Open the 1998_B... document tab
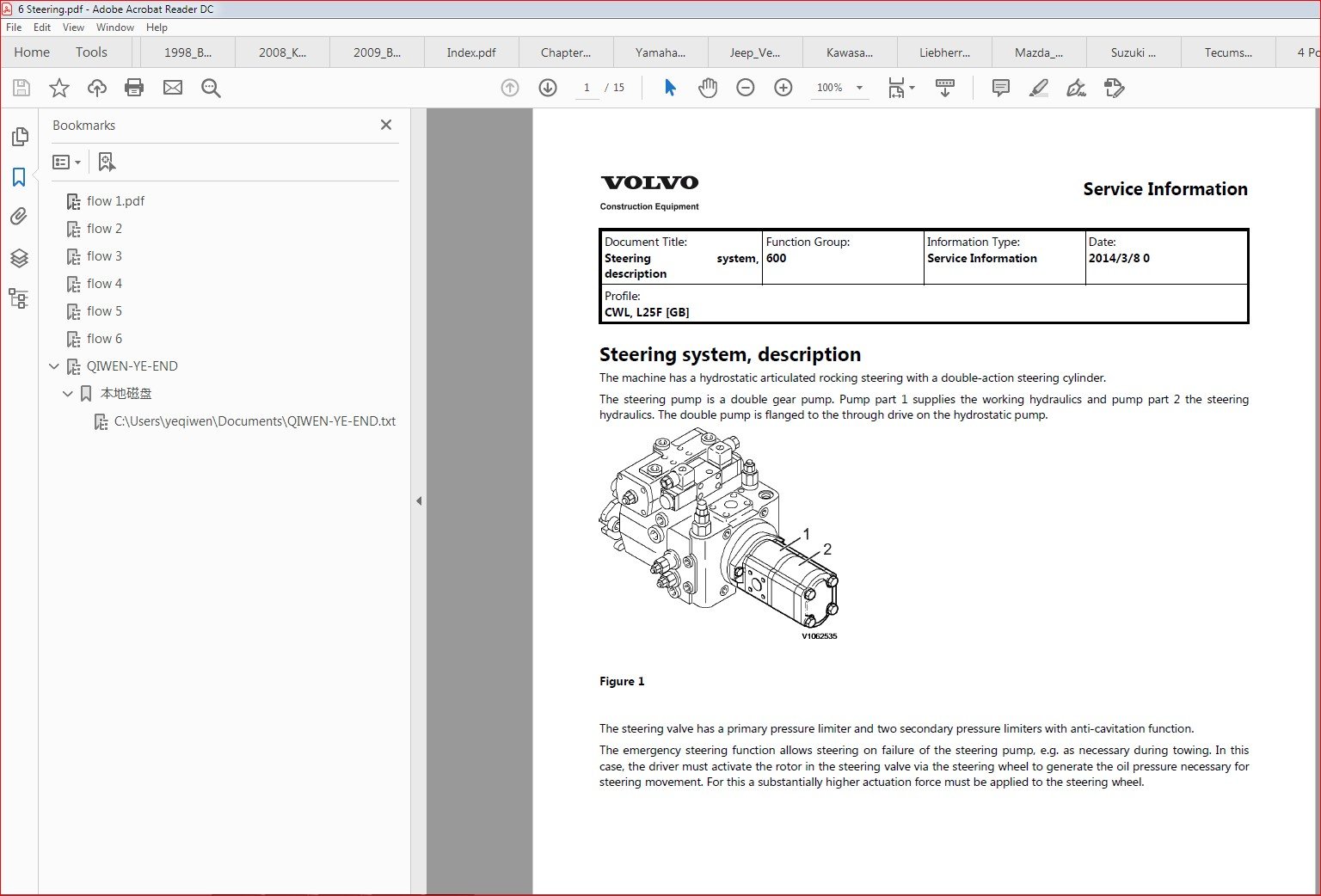The height and width of the screenshot is (896, 1321). 187,52
